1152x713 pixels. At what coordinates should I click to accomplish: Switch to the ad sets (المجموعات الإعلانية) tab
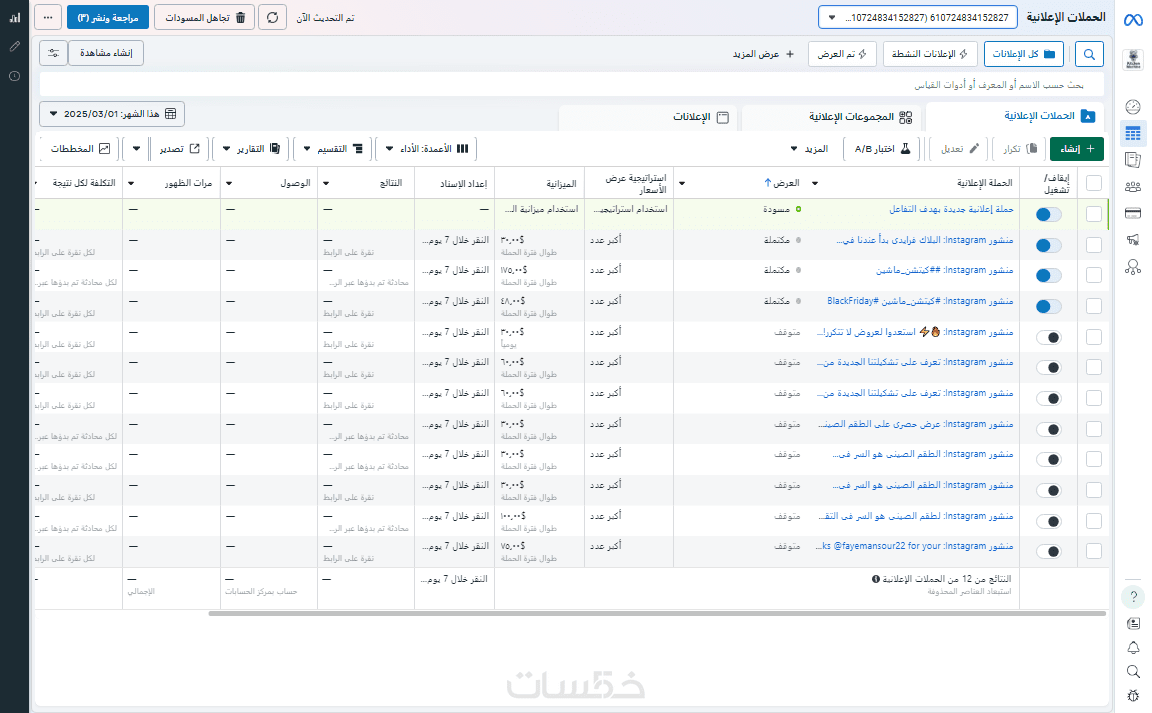click(830, 117)
